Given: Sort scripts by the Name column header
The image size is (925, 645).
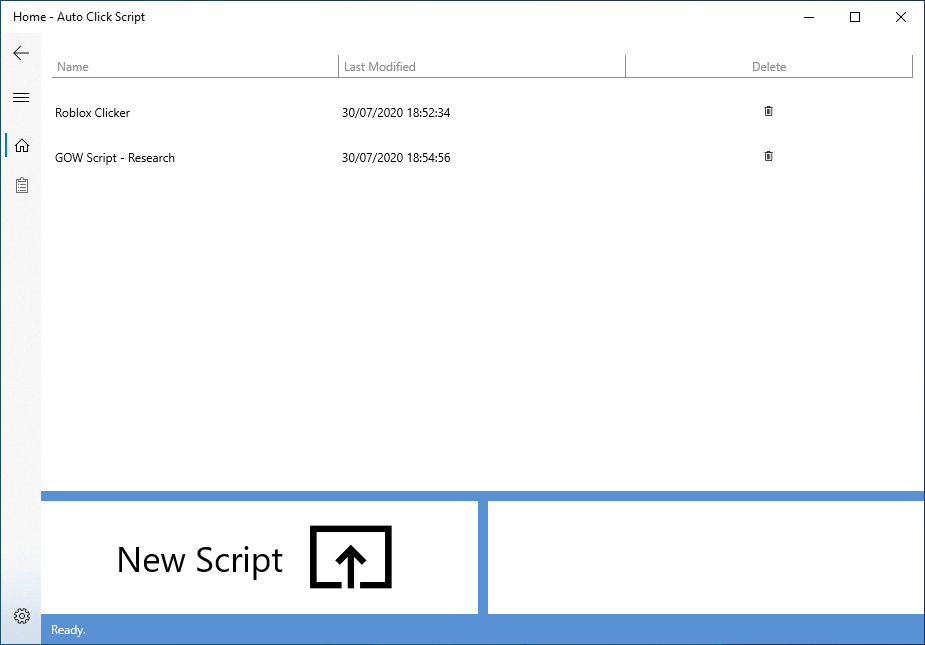Looking at the screenshot, I should pyautogui.click(x=73, y=66).
